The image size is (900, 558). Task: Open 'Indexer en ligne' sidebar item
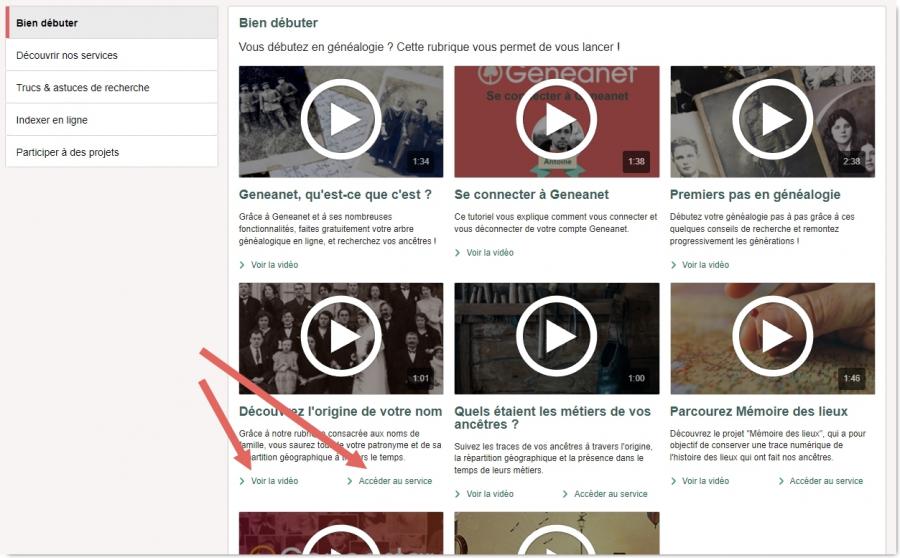point(112,120)
